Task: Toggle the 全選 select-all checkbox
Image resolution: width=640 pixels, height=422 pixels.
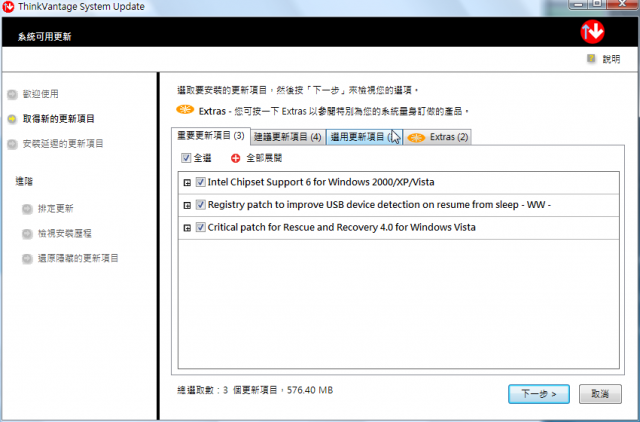Action: click(186, 158)
